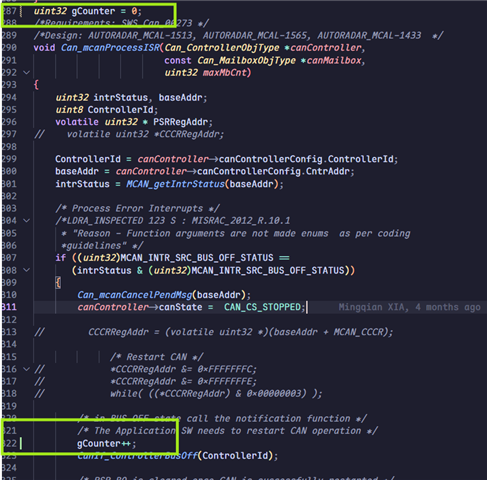The width and height of the screenshot is (487, 480).
Task: Click the Design: AUTORADAR_MCAL-1513 comment
Action: tap(238, 36)
